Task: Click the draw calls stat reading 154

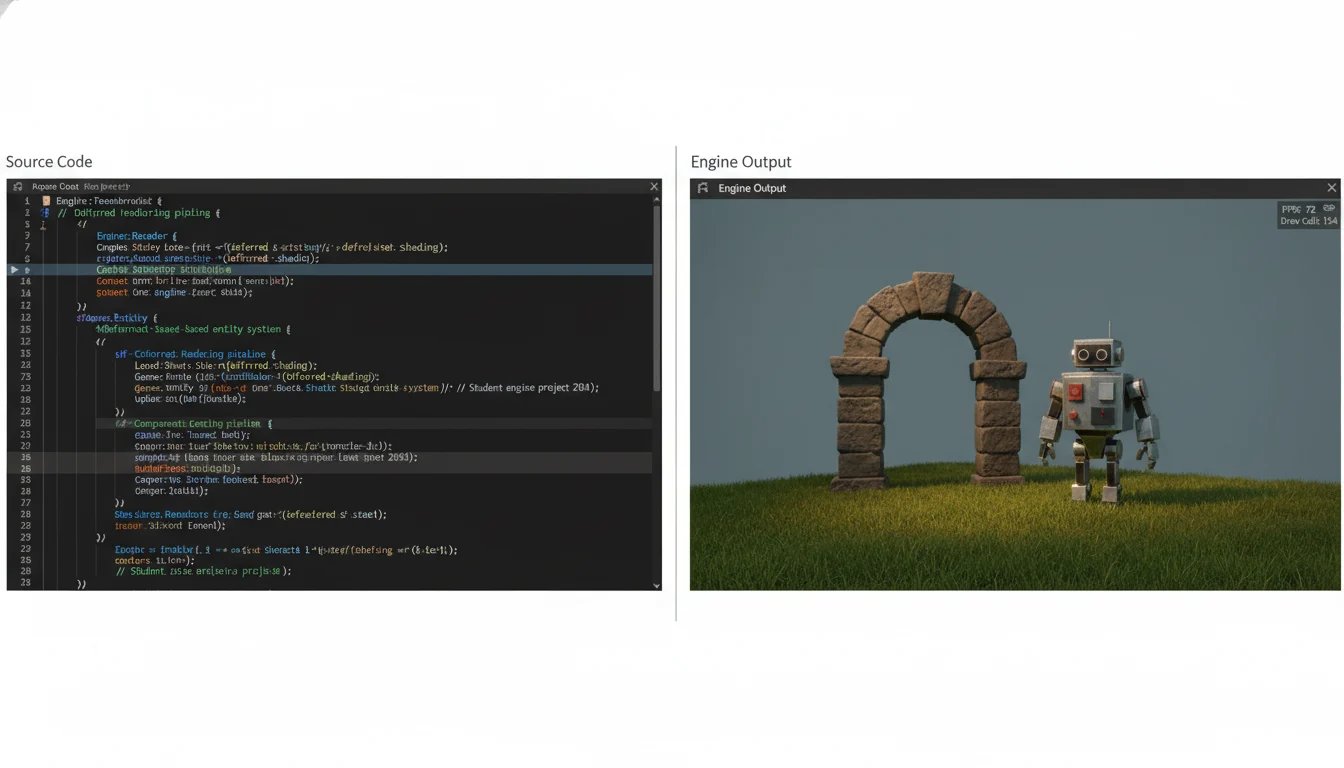Action: [x=1308, y=221]
